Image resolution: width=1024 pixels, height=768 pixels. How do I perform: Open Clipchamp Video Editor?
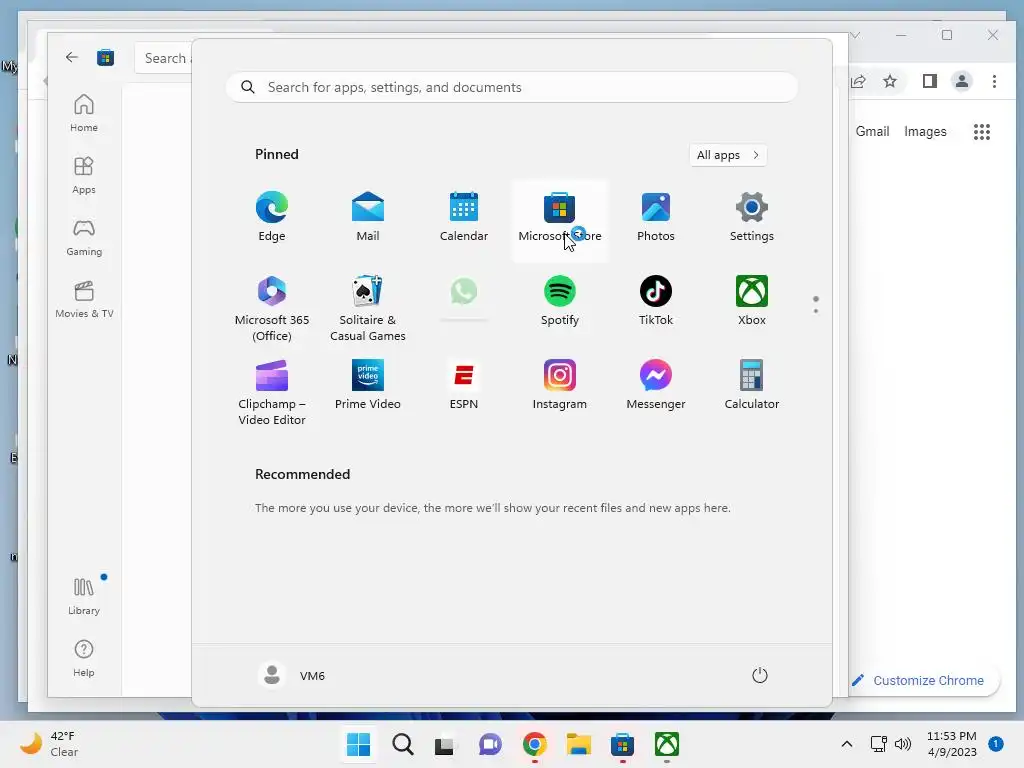272,392
